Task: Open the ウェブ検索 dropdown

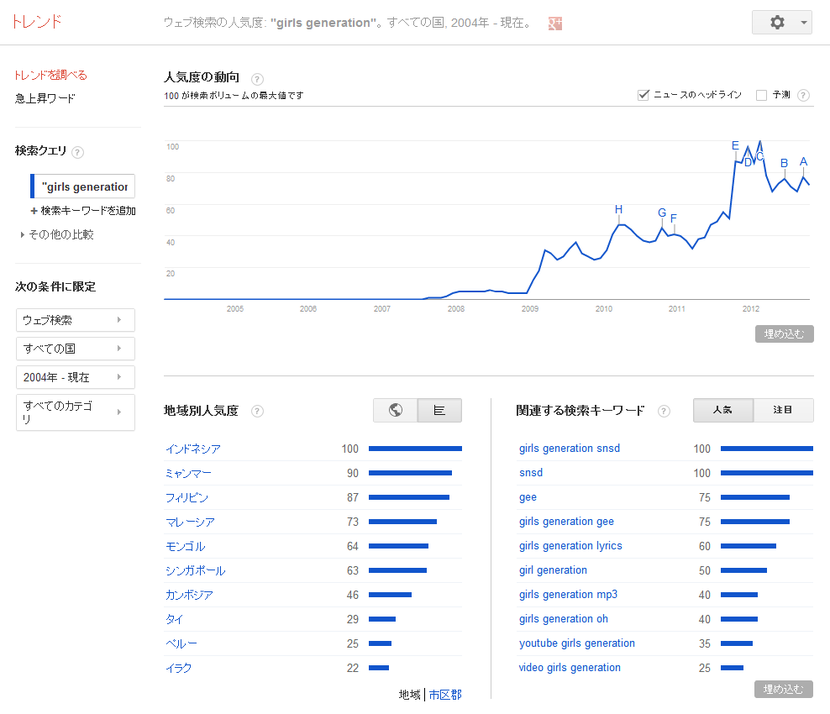Action: point(75,320)
